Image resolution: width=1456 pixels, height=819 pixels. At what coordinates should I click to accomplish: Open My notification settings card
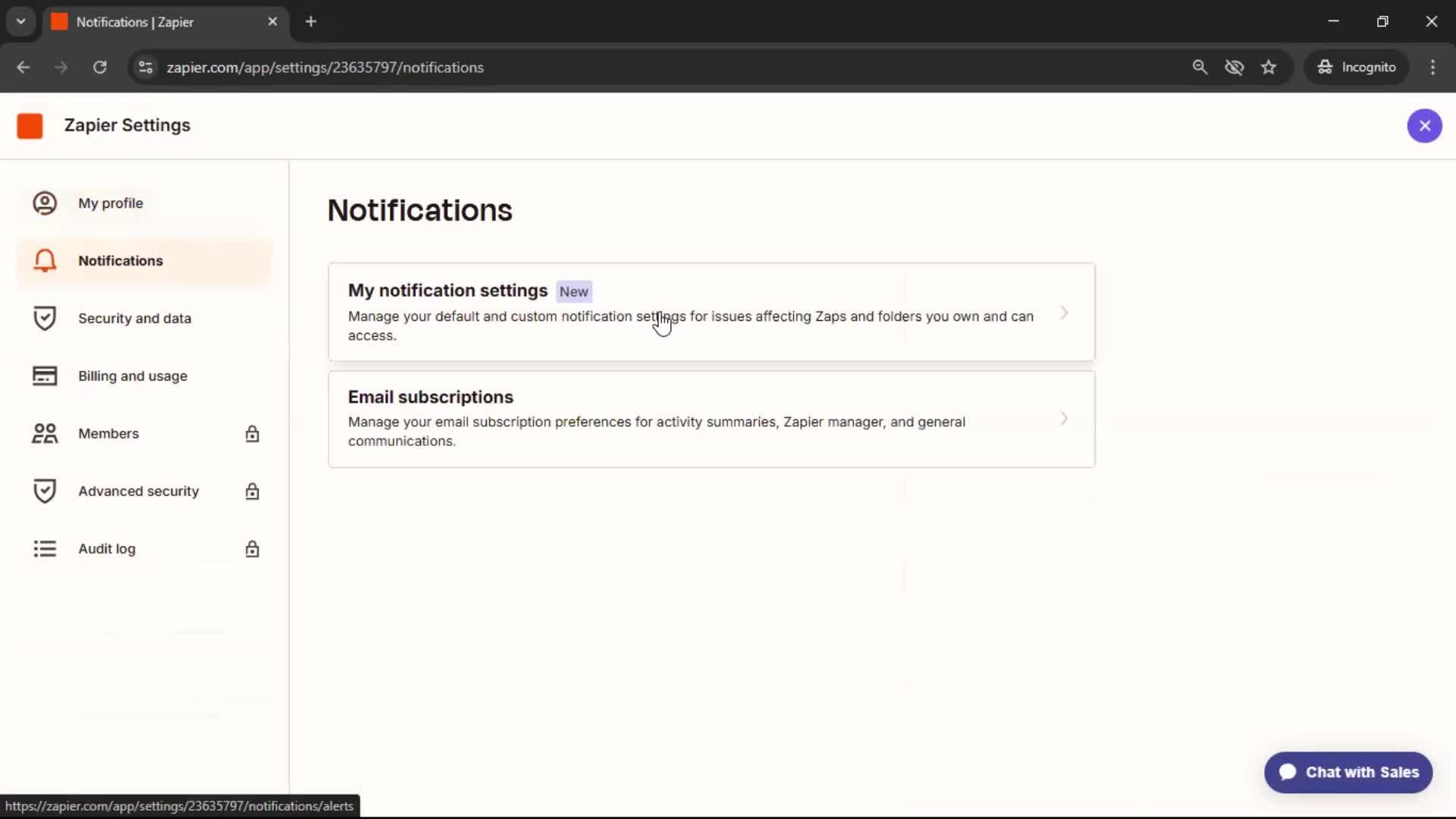click(711, 312)
